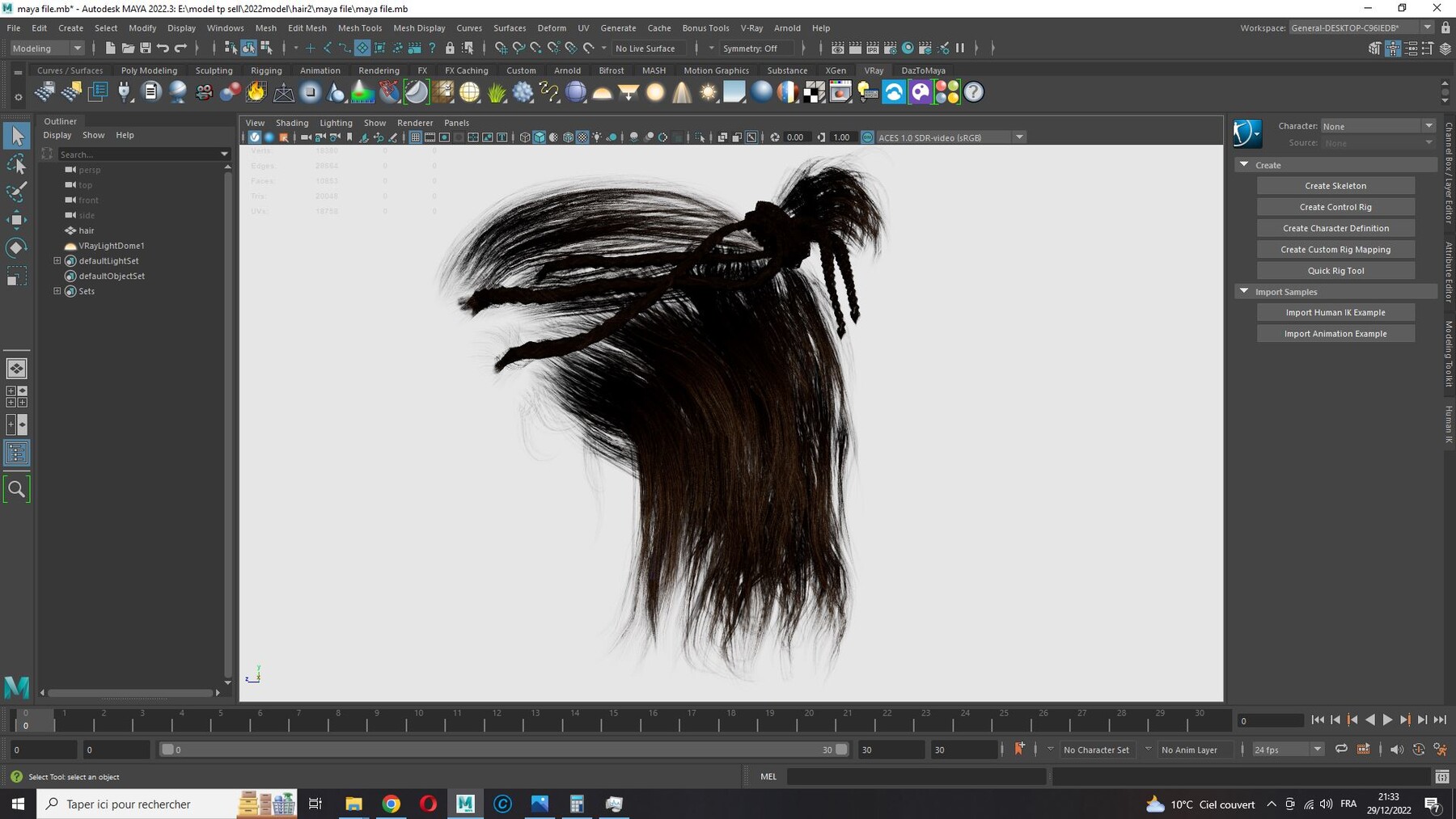1456x819 pixels.
Task: Click the Pause Viewport 2.0 icon
Action: [960, 49]
